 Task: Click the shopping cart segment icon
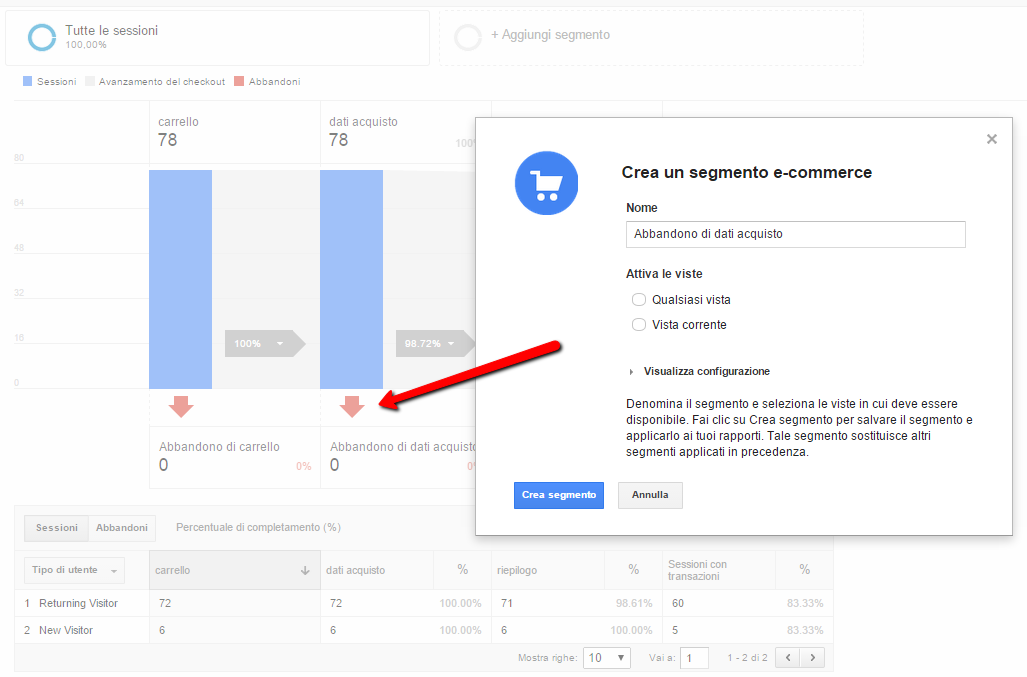(546, 183)
